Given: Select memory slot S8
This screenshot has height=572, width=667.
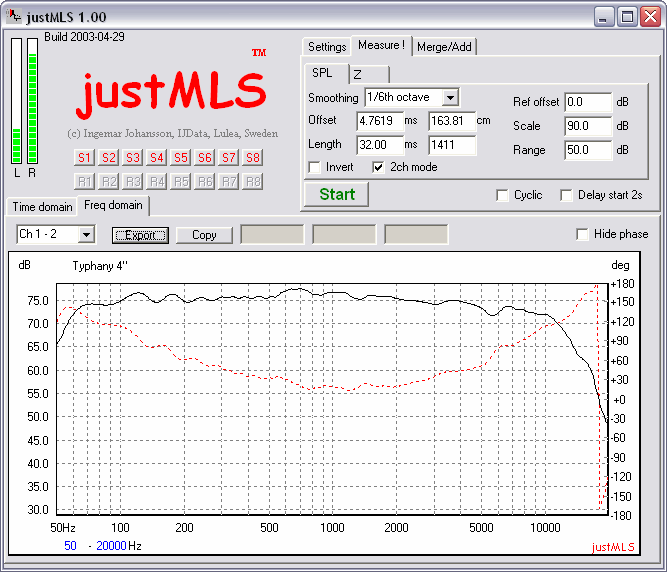Looking at the screenshot, I should 253,158.
